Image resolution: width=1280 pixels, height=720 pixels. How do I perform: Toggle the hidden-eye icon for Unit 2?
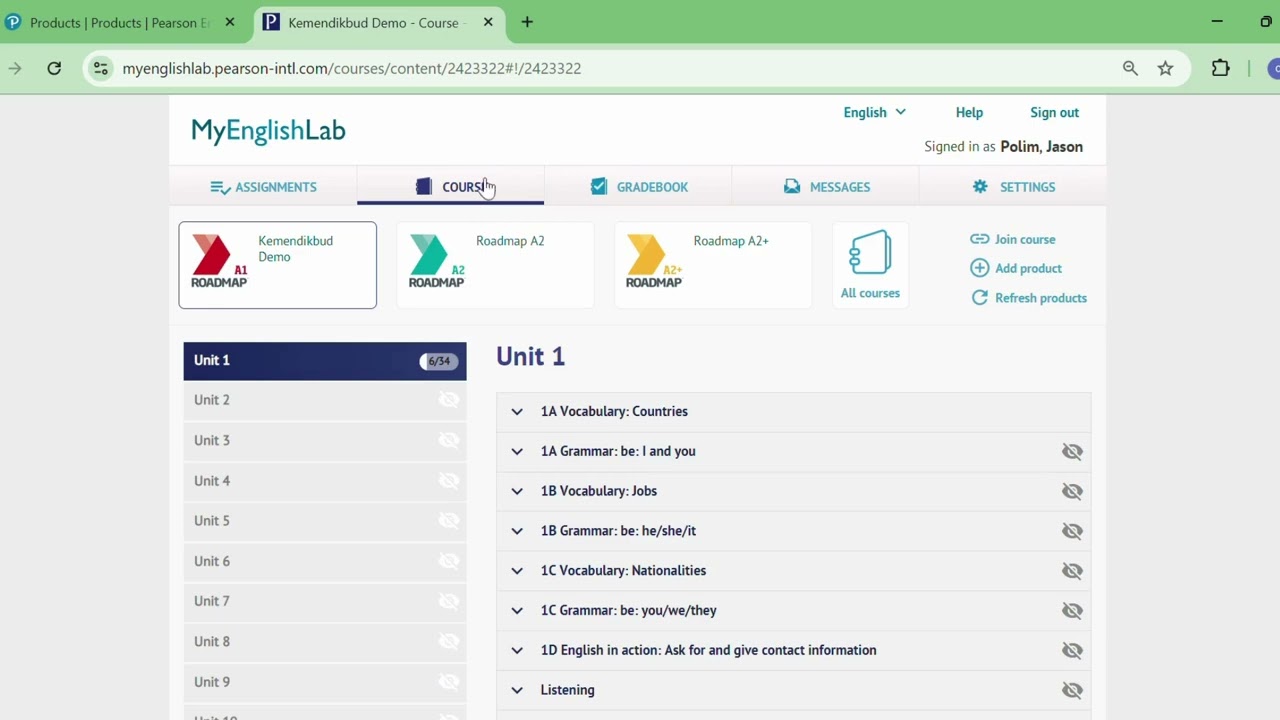tap(449, 400)
